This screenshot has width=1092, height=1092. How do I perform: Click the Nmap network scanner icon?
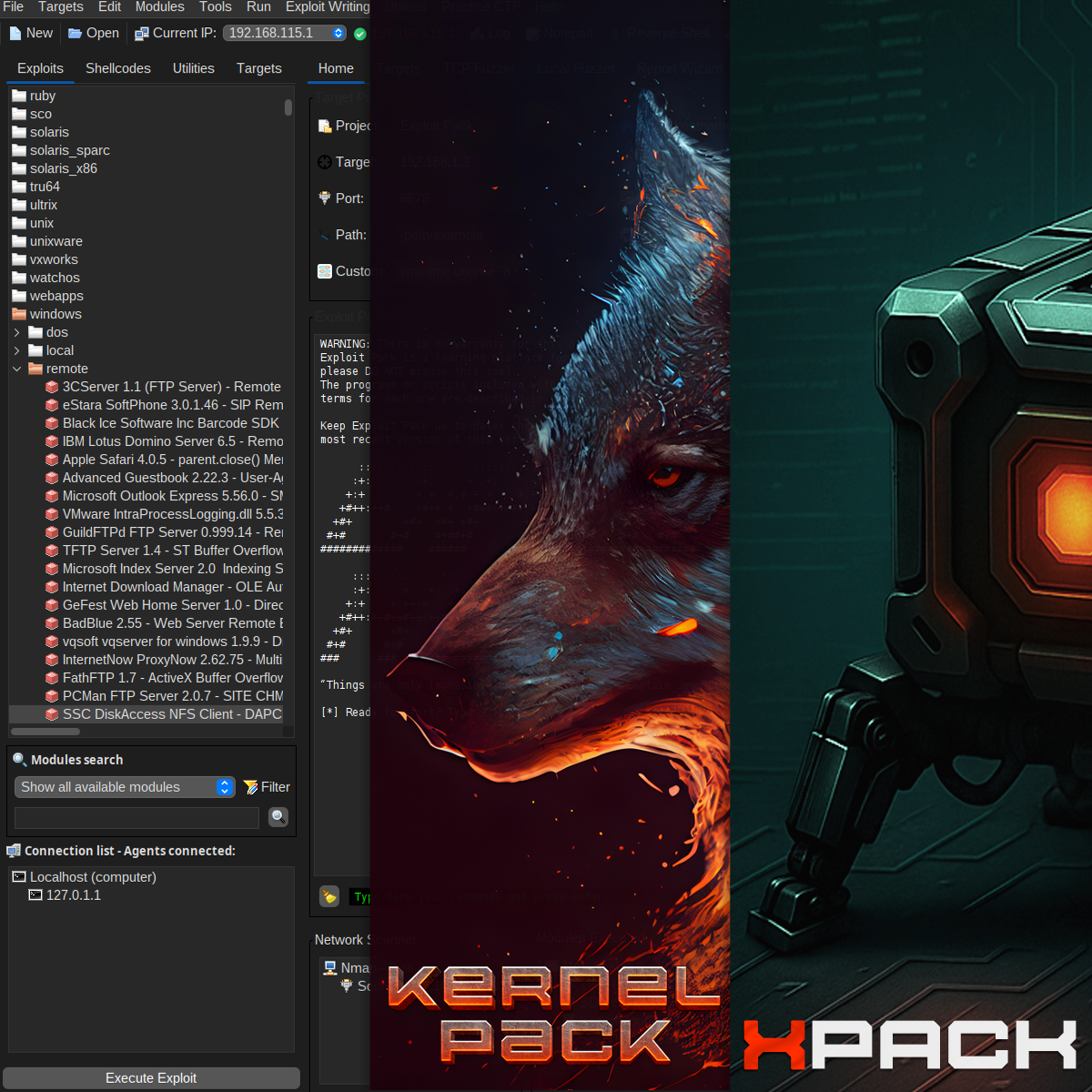pos(330,968)
